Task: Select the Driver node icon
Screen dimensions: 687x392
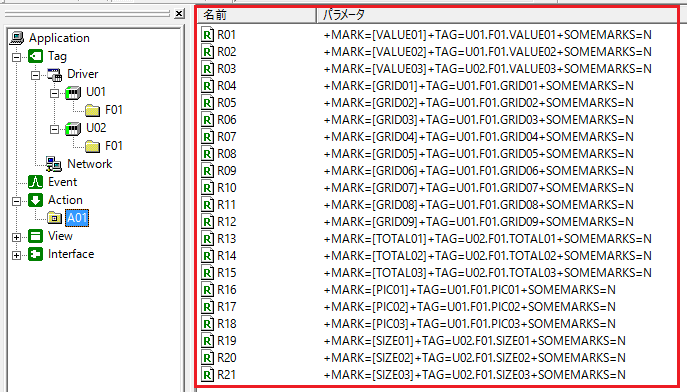Action: tap(54, 74)
